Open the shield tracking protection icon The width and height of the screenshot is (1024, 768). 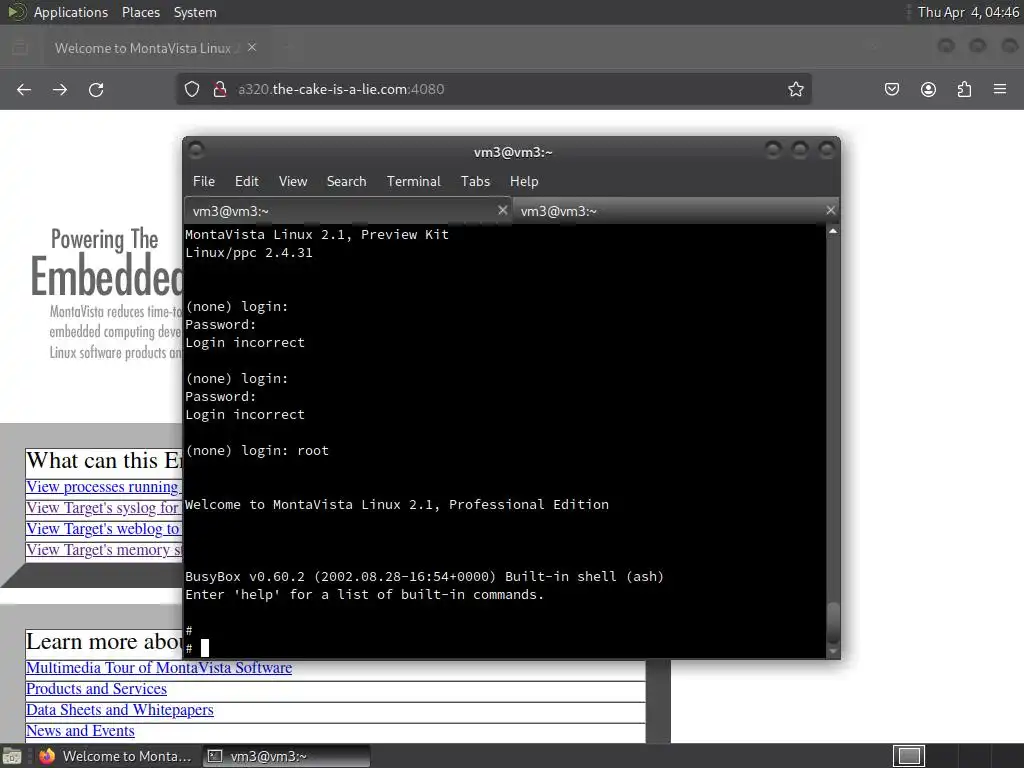[x=191, y=89]
